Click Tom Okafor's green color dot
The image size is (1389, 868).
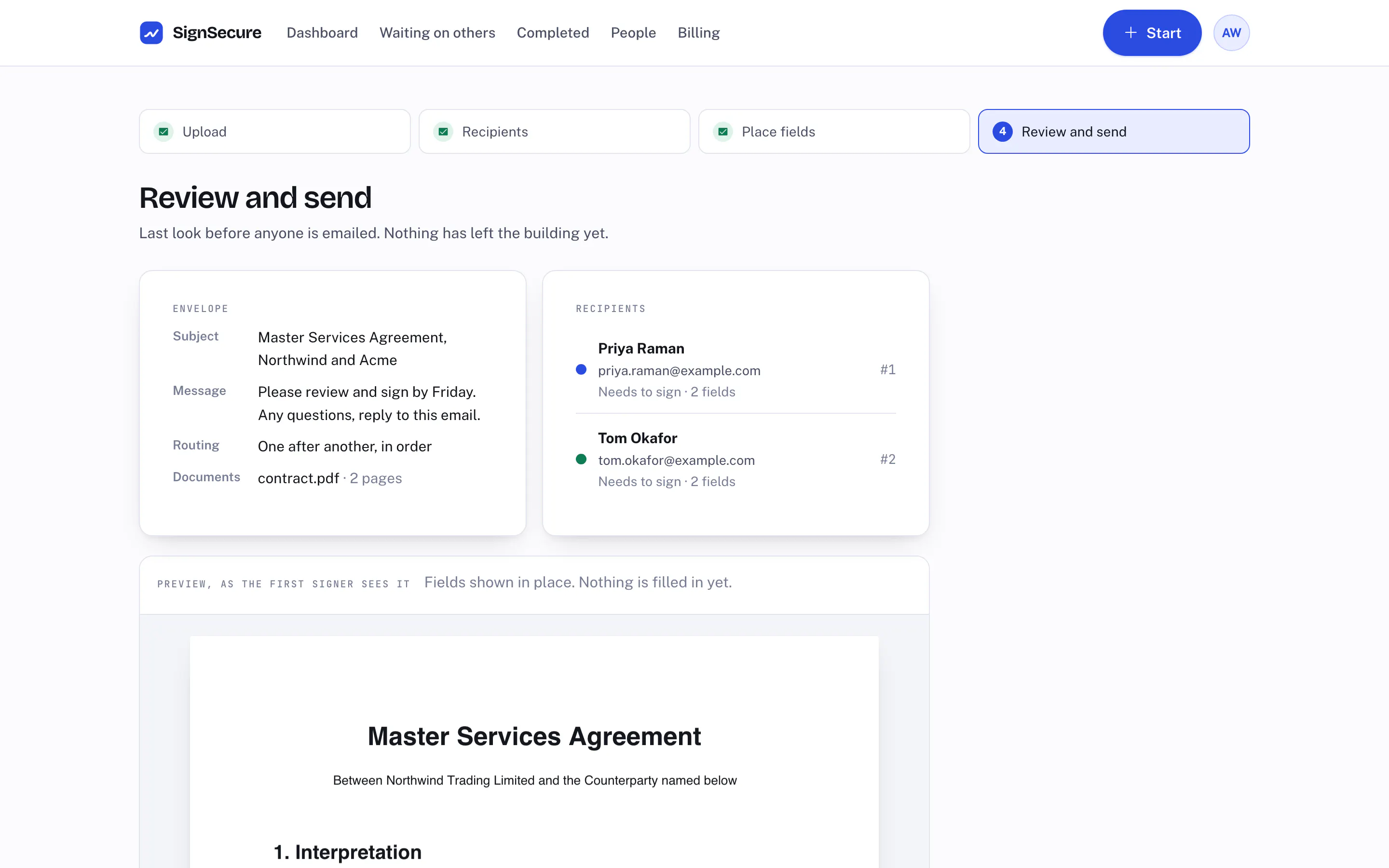[x=581, y=459]
